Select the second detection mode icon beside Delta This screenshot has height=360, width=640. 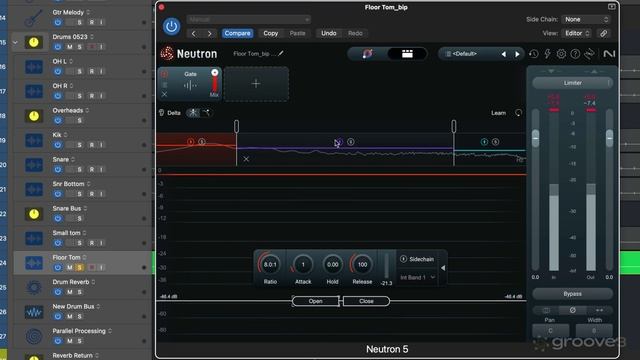click(207, 113)
